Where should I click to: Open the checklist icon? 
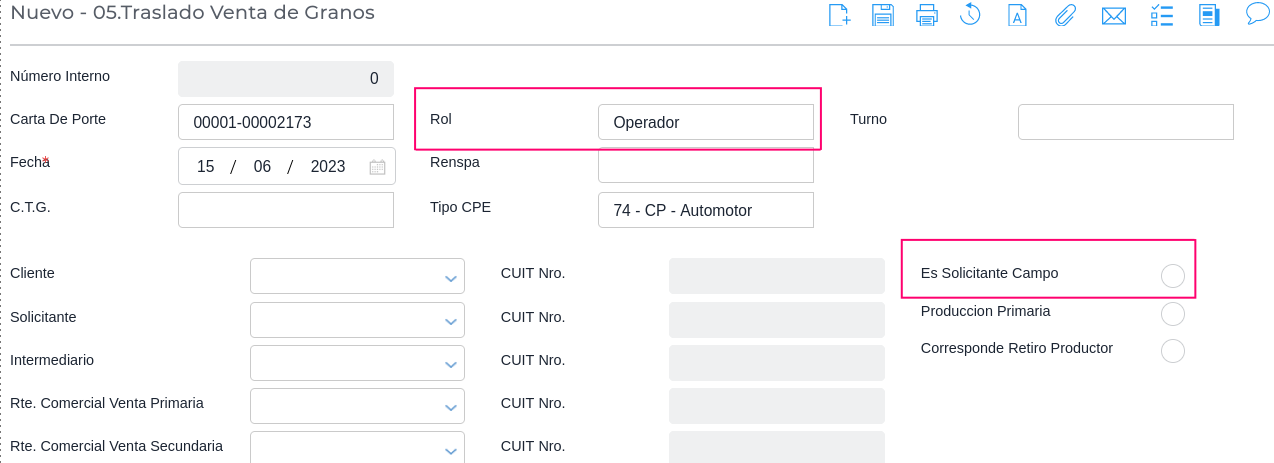1162,15
